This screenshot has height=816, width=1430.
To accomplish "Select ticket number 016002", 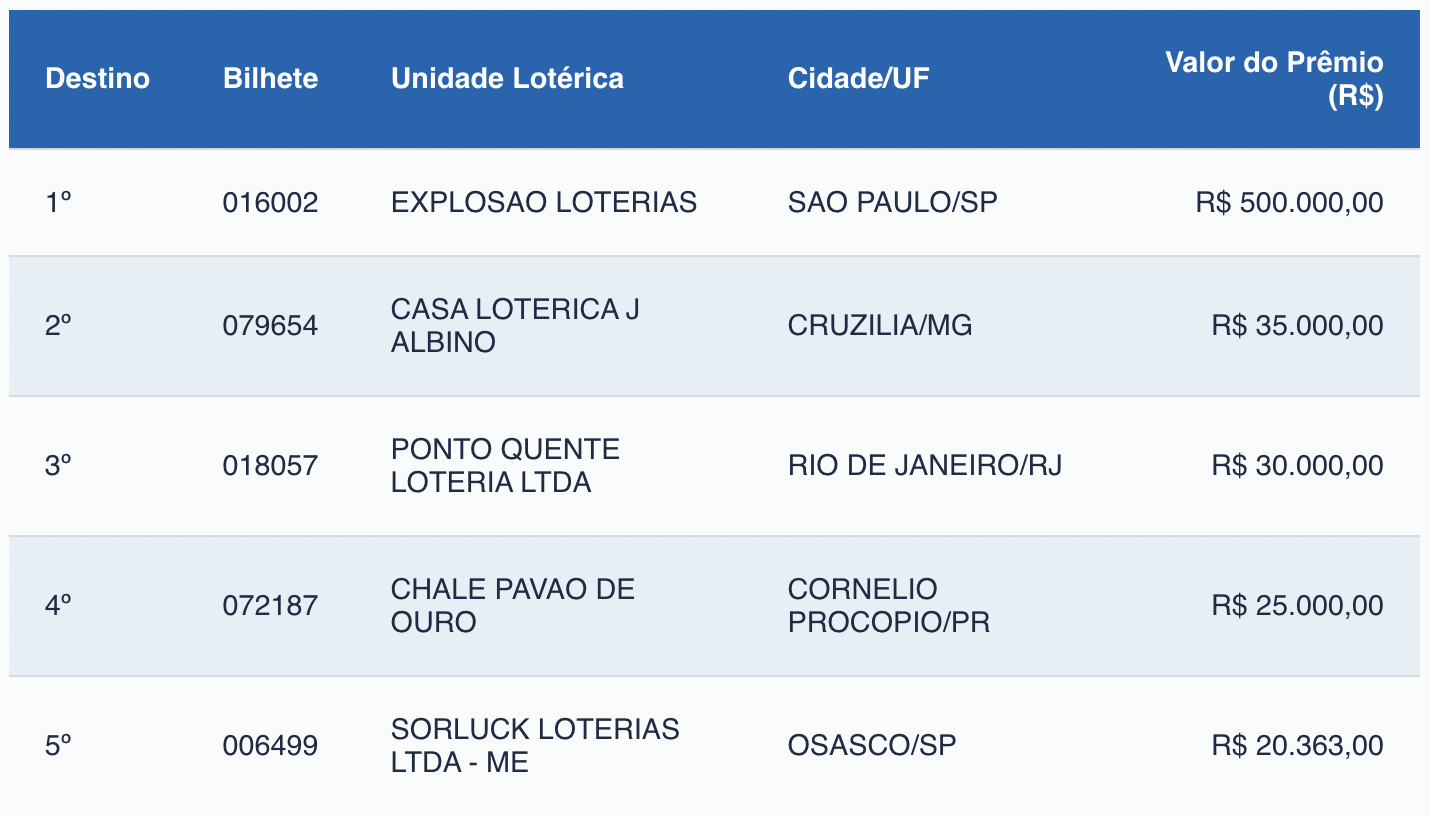I will point(270,203).
